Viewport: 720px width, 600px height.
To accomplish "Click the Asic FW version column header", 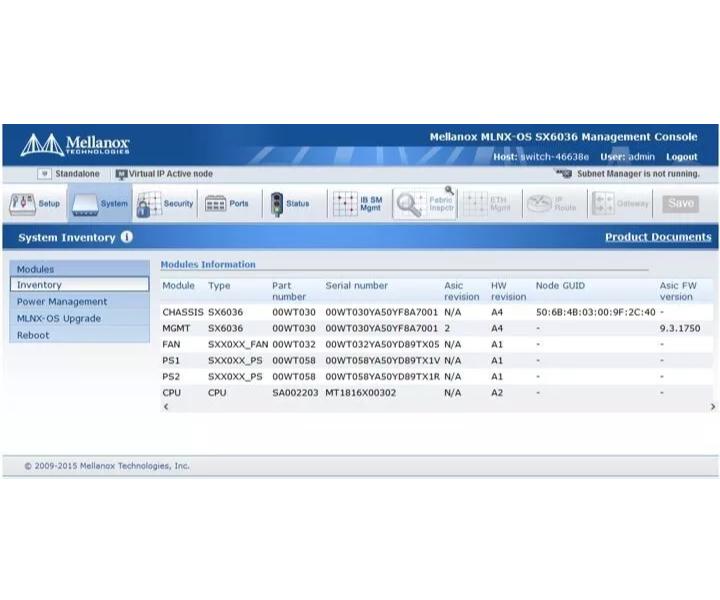I will 678,291.
